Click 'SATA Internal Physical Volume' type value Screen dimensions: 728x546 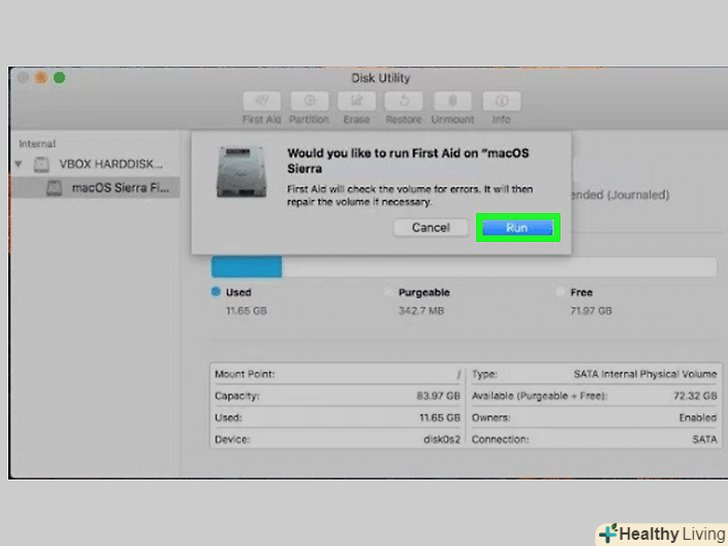click(x=645, y=374)
